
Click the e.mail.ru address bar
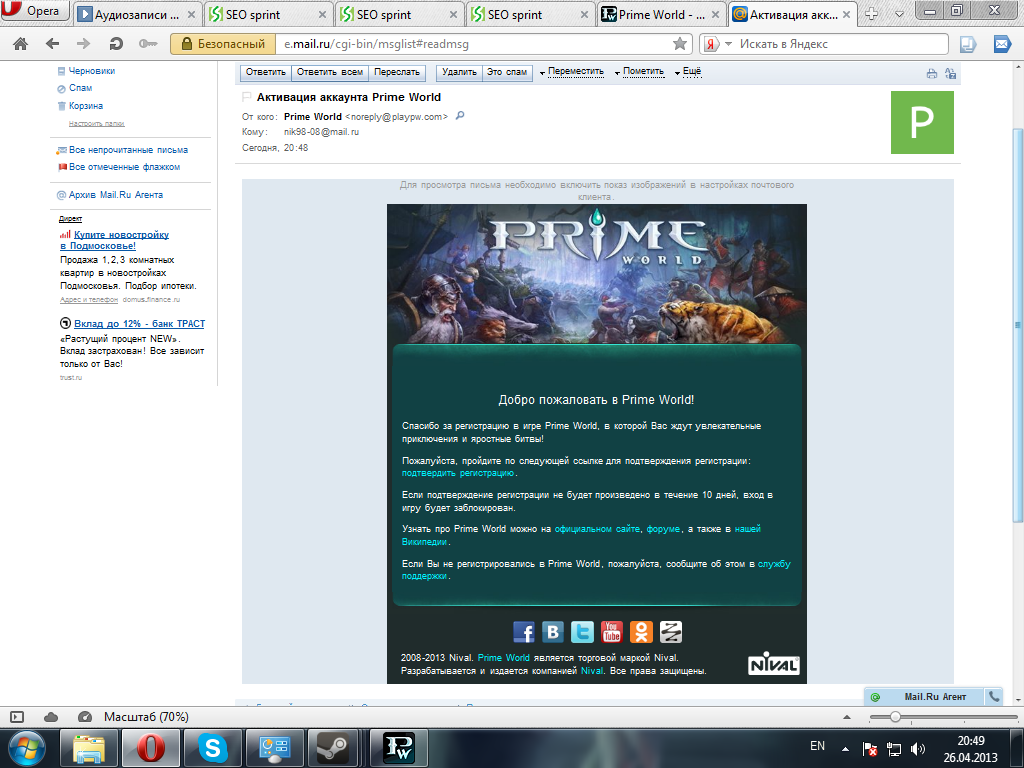tap(473, 44)
